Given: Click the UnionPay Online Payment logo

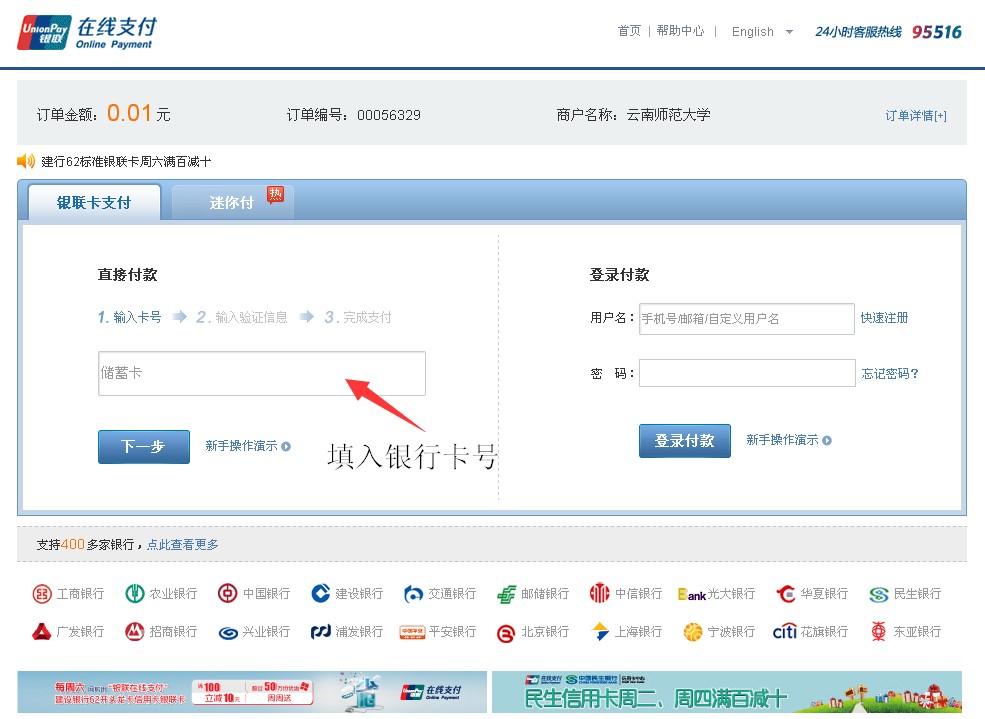Looking at the screenshot, I should 87,32.
